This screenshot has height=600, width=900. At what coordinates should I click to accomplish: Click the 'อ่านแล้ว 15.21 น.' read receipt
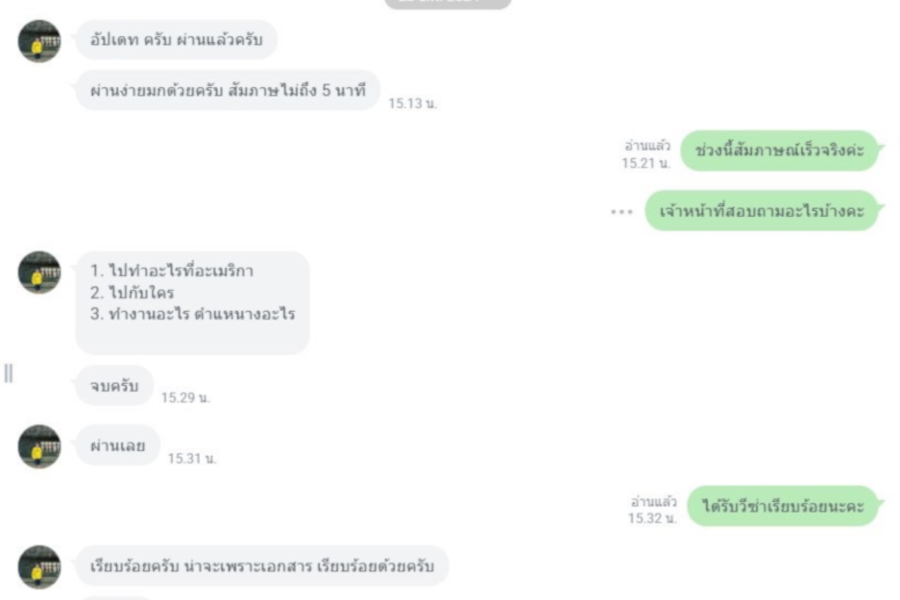646,154
